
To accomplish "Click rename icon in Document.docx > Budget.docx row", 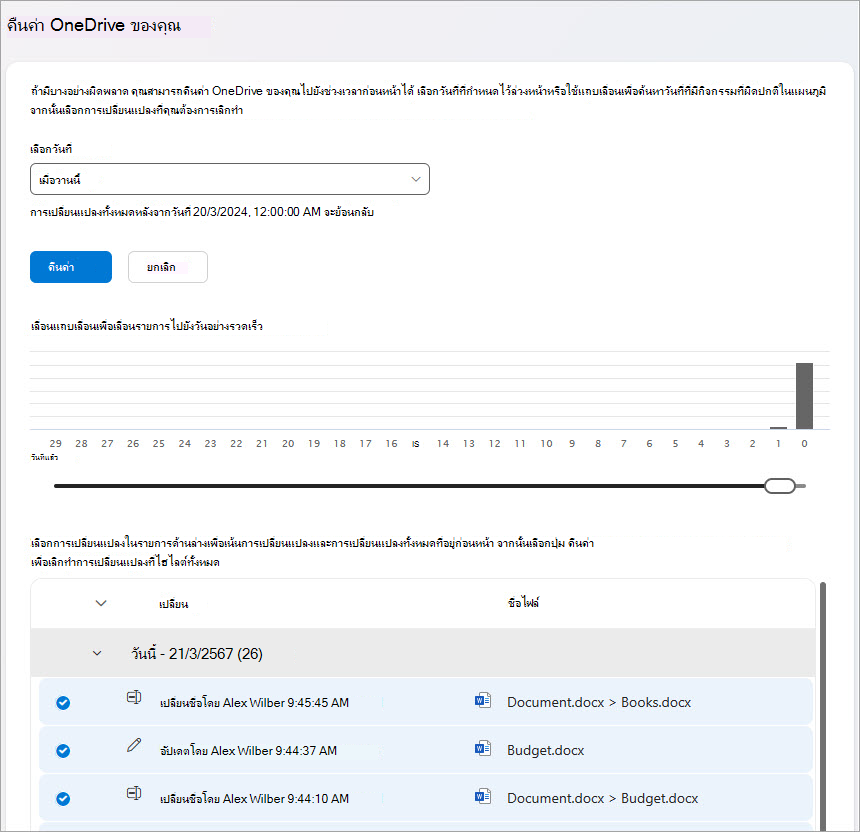I will (x=134, y=793).
